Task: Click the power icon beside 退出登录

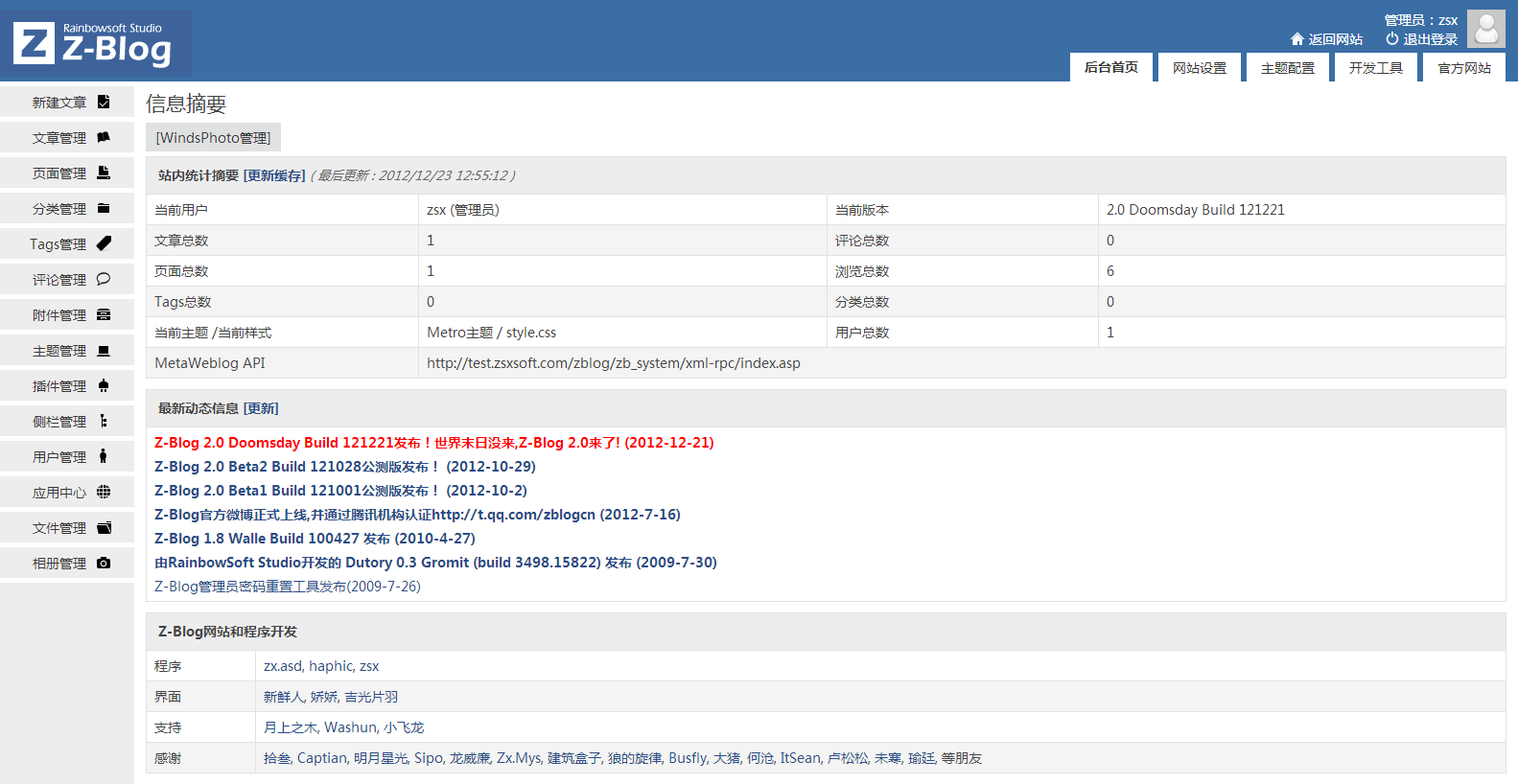Action: point(1392,38)
